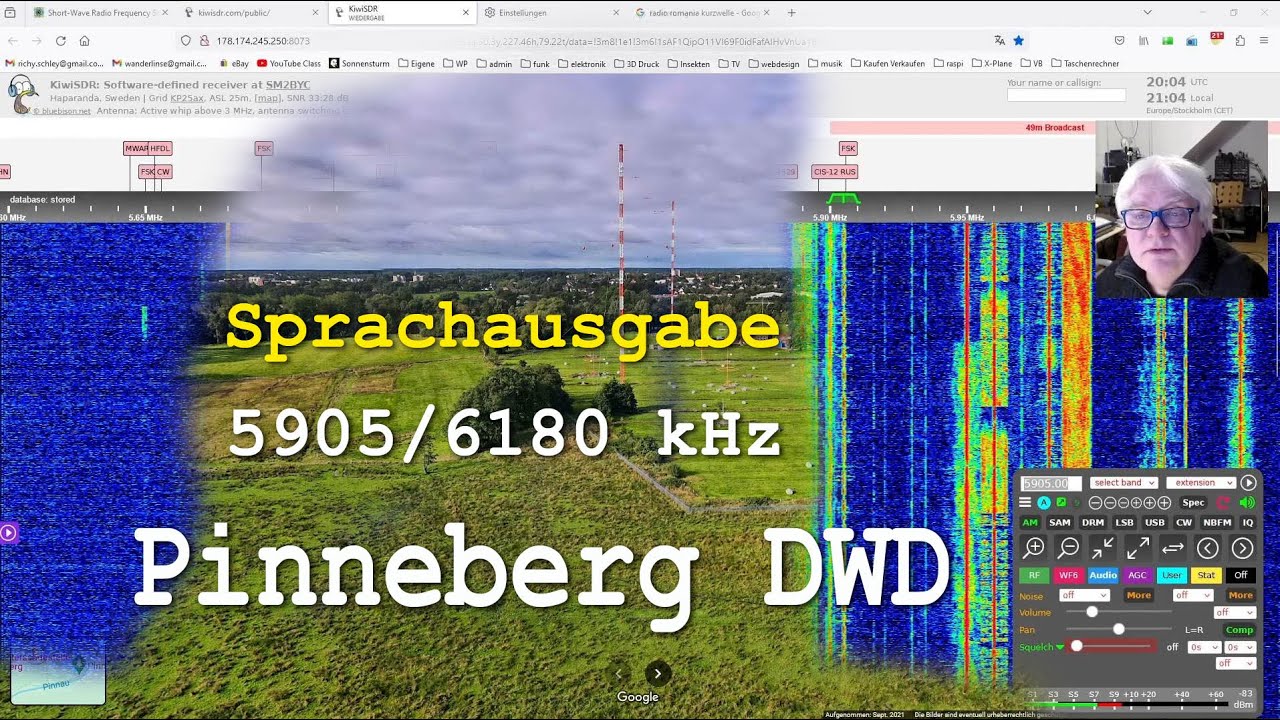Open the off dropdown beside Noise label

pyautogui.click(x=1084, y=595)
